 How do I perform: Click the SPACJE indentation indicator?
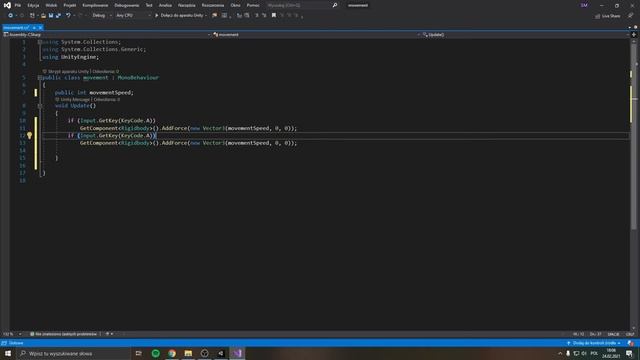pos(613,334)
